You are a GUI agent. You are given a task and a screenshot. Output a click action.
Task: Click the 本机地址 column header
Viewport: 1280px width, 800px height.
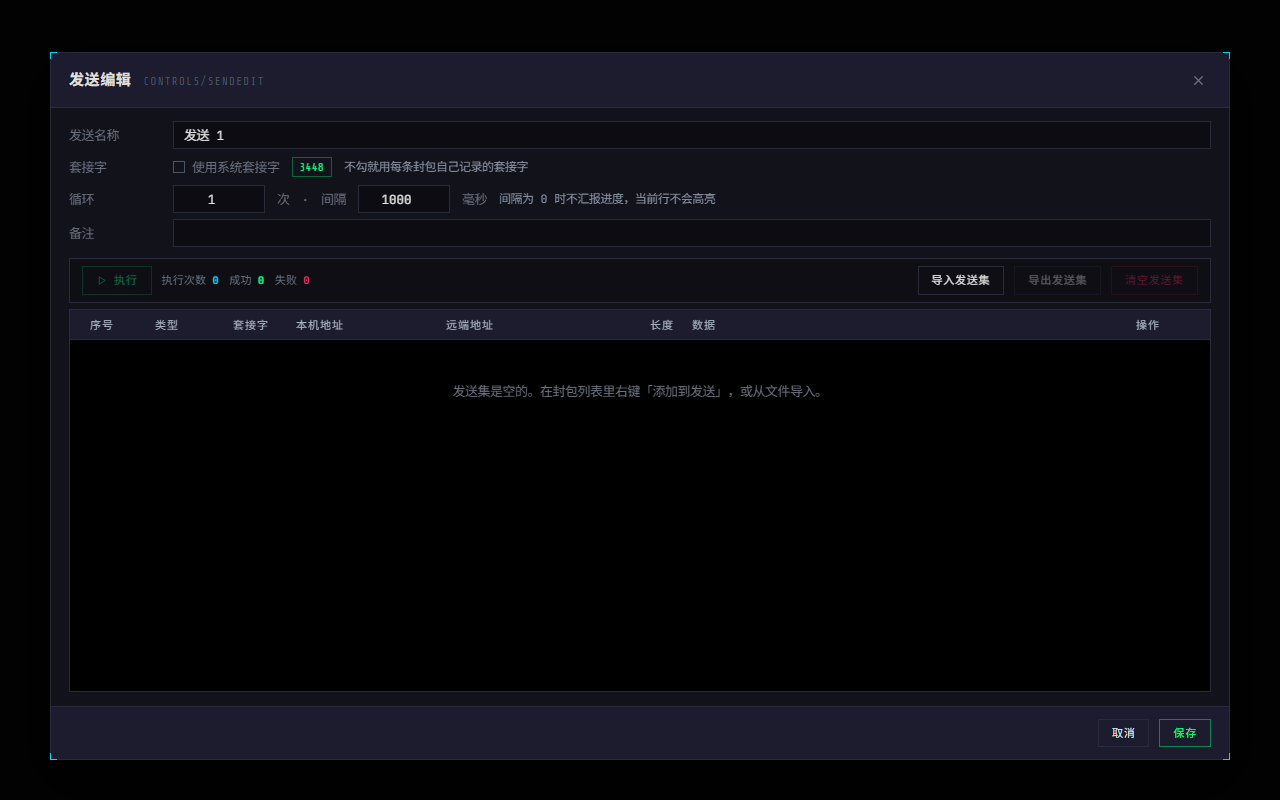(x=319, y=325)
